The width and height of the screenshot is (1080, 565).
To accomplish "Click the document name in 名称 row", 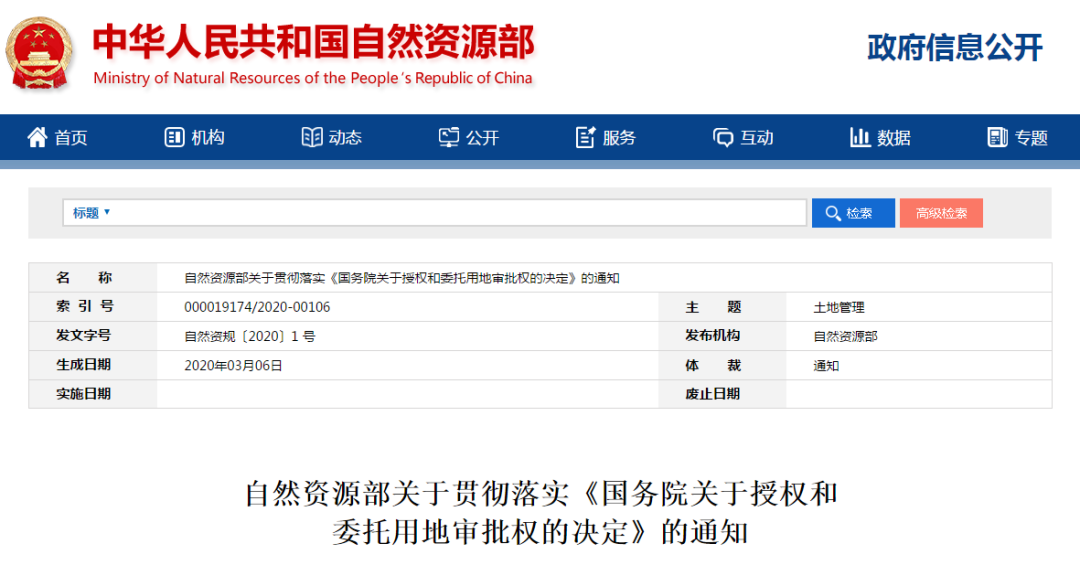I will point(402,278).
